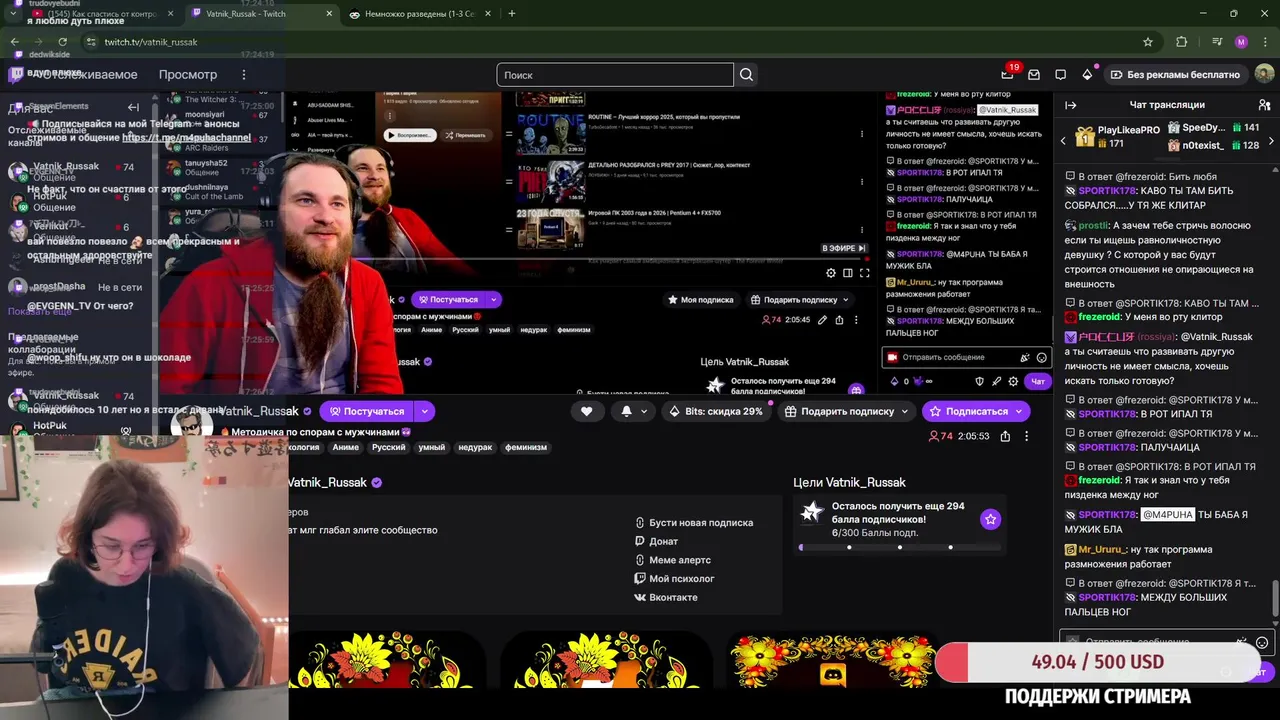Click PlayLikeaPRO top gifter entry
The height and width of the screenshot is (720, 1280).
click(1117, 137)
